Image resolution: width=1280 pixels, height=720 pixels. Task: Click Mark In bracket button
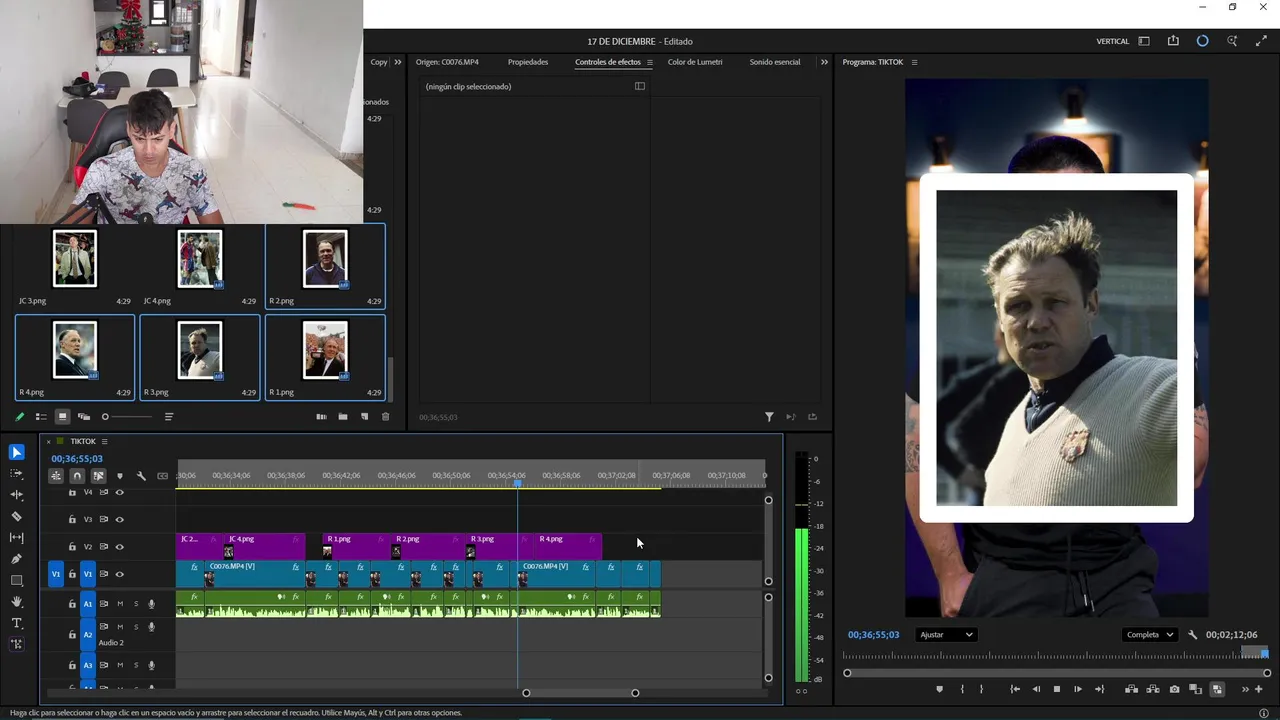coord(962,689)
